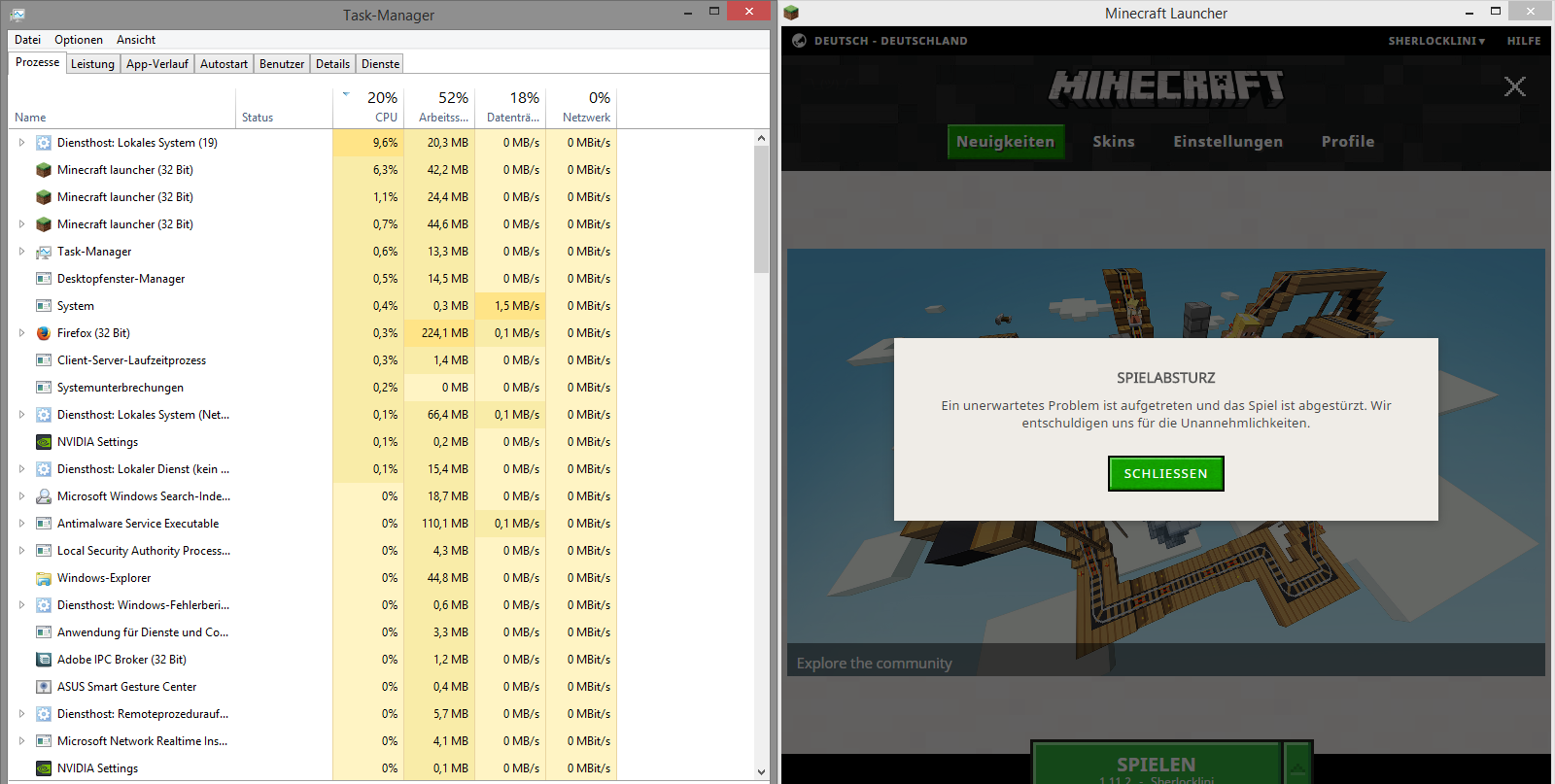
Task: Open the Optionen menu
Action: tap(79, 40)
